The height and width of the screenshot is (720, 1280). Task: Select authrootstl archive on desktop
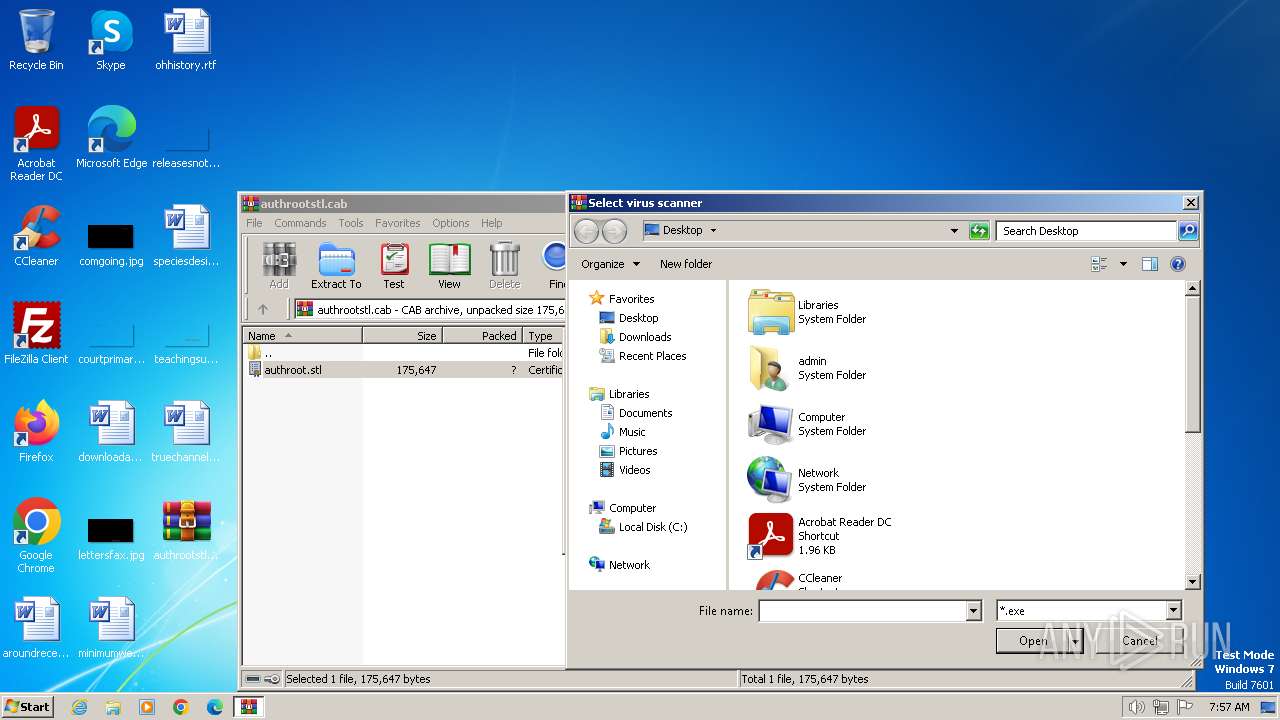click(x=186, y=530)
